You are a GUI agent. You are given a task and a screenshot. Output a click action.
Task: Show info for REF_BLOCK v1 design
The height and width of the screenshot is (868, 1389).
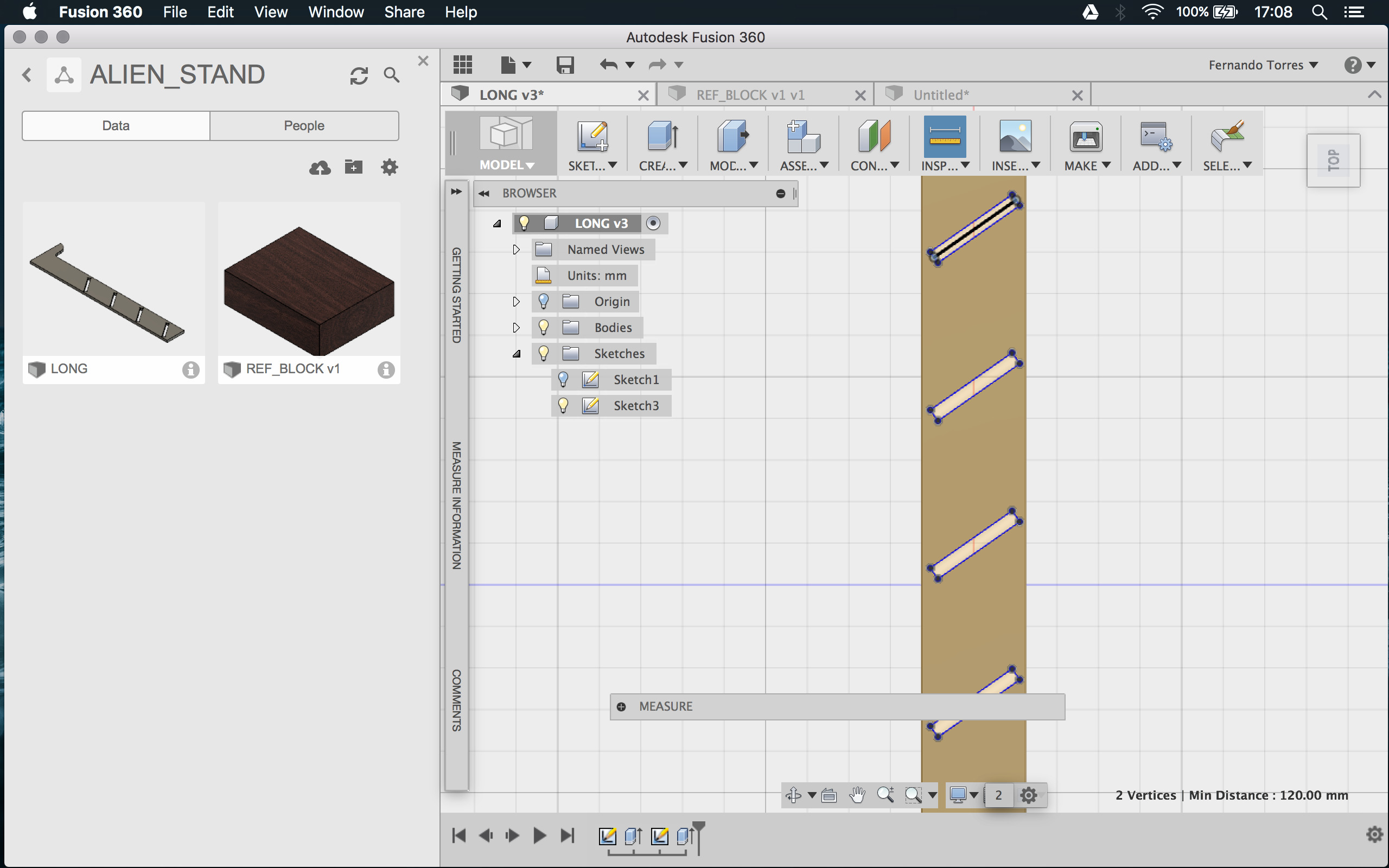click(x=386, y=369)
